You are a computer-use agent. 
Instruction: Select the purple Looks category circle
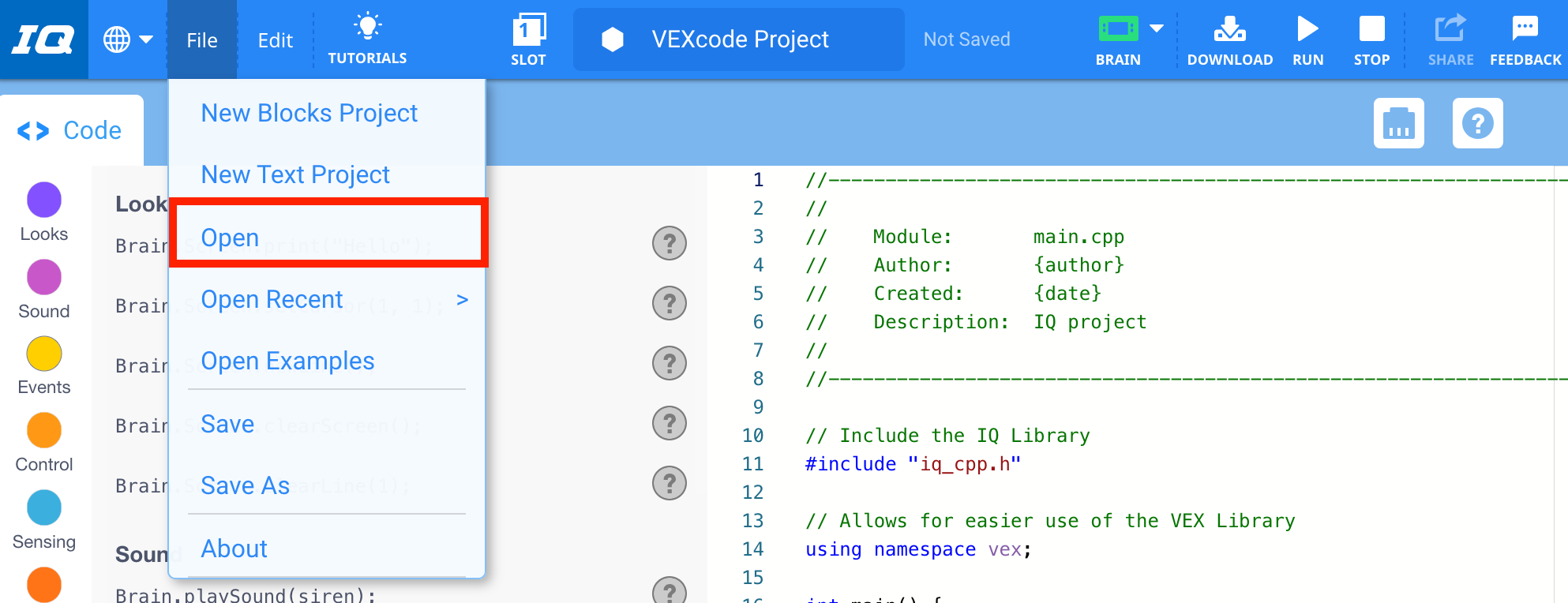tap(44, 200)
